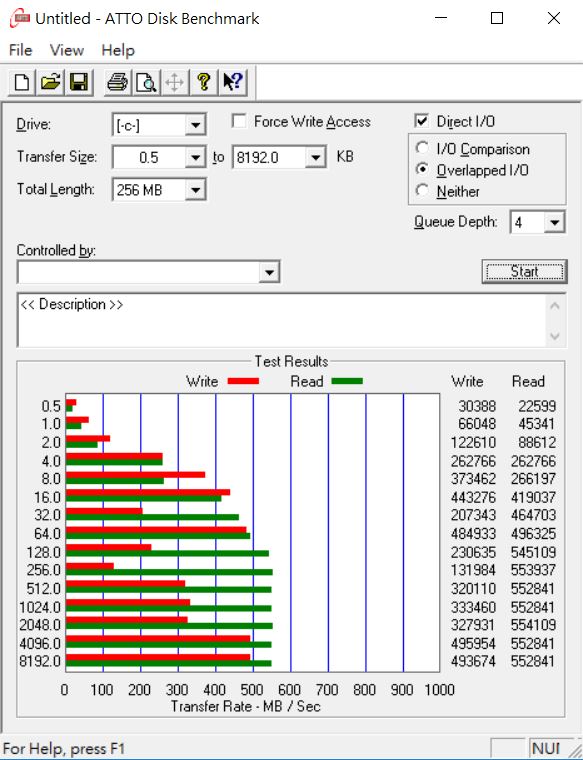Click the red write bar for 8.0
The height and width of the screenshot is (760, 583).
pyautogui.click(x=135, y=475)
